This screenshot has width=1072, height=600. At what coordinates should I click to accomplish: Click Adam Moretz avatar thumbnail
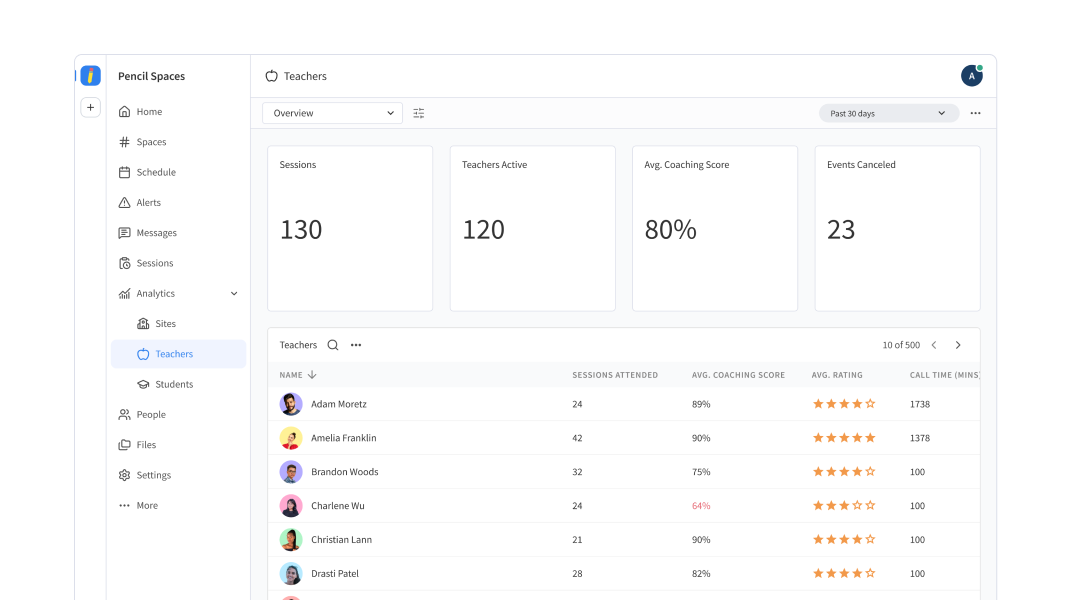[291, 404]
